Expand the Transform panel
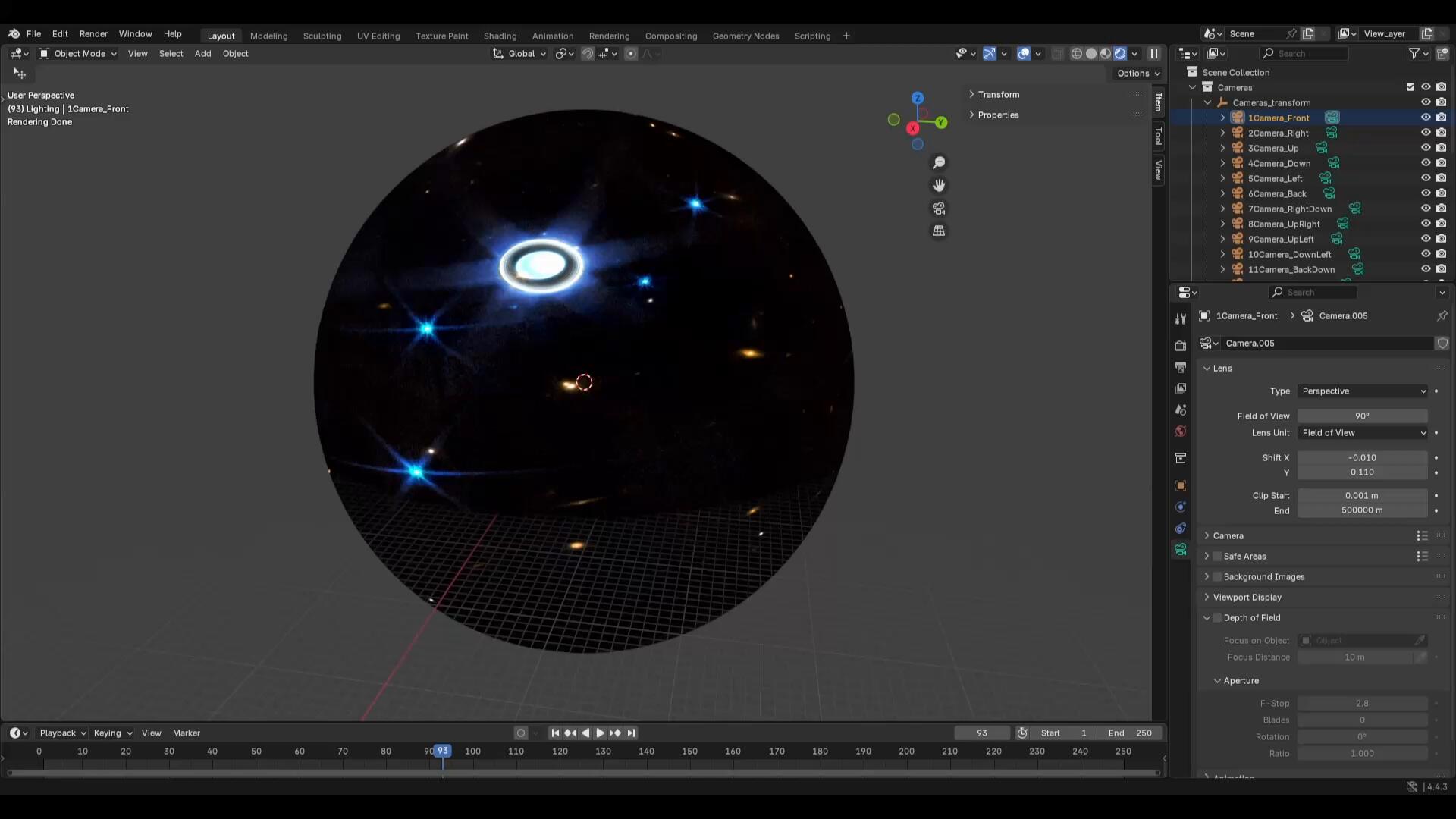 998,94
